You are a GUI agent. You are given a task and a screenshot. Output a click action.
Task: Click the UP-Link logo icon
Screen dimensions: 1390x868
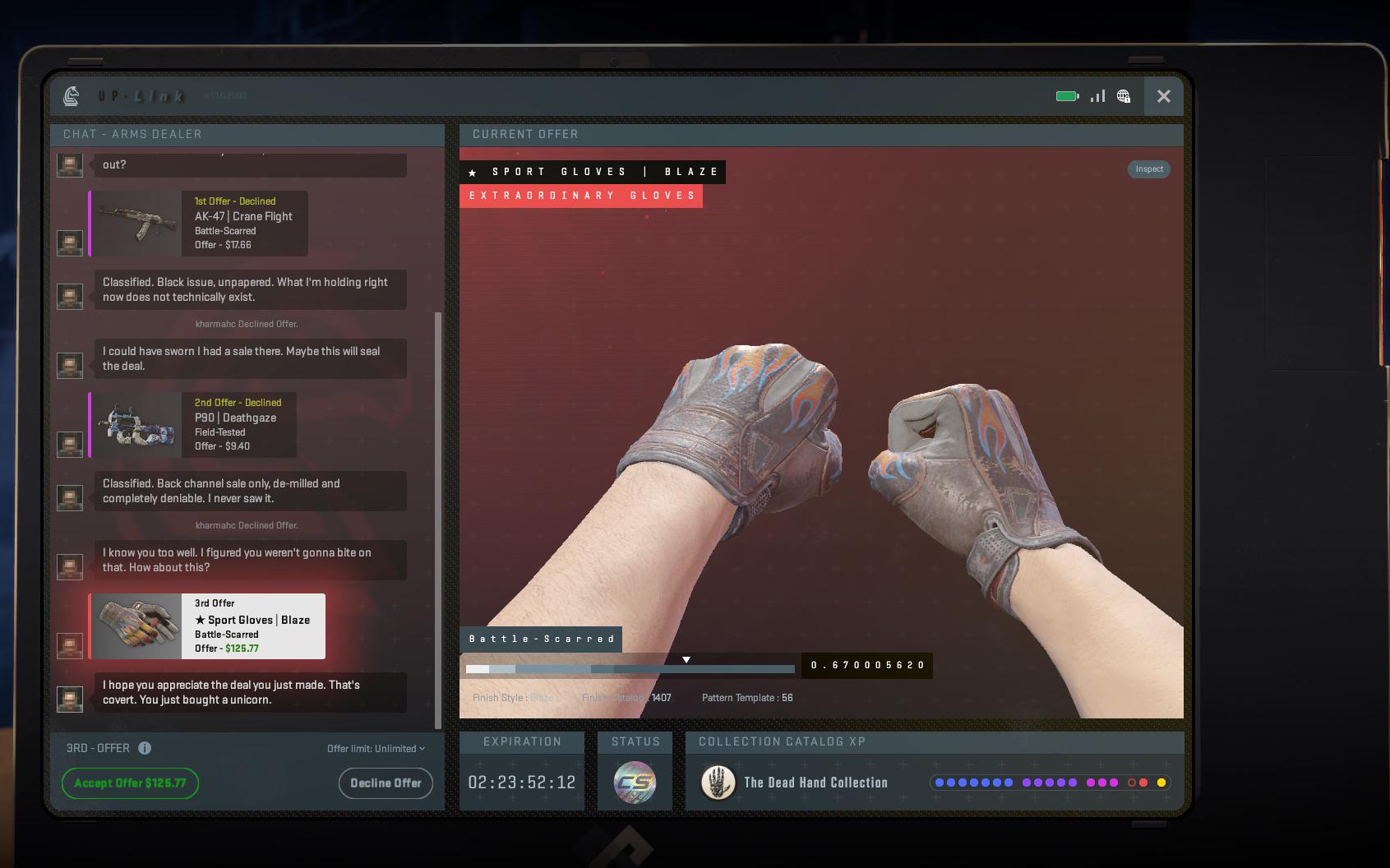coord(72,96)
